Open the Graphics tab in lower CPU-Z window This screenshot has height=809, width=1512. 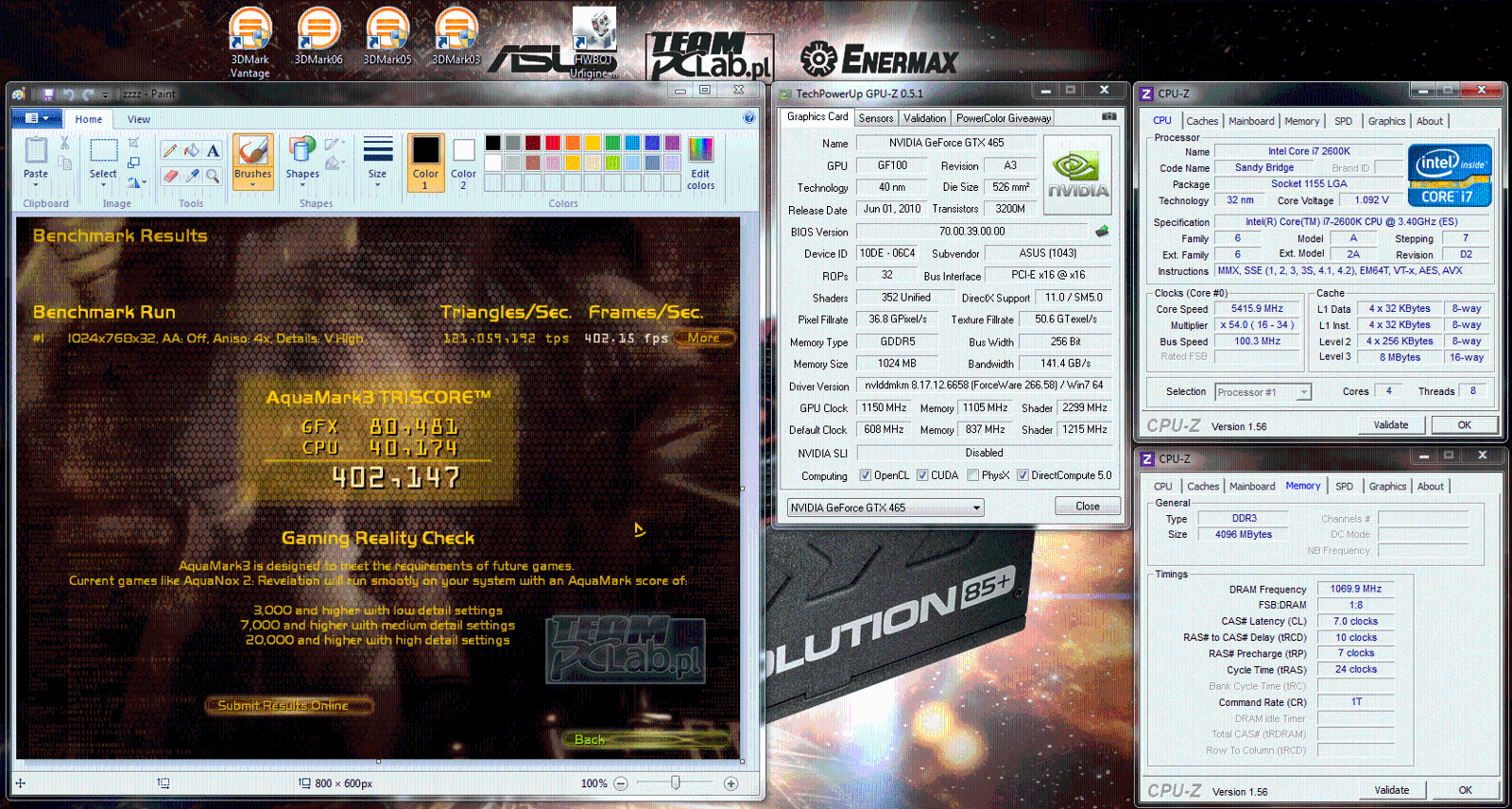(1387, 487)
